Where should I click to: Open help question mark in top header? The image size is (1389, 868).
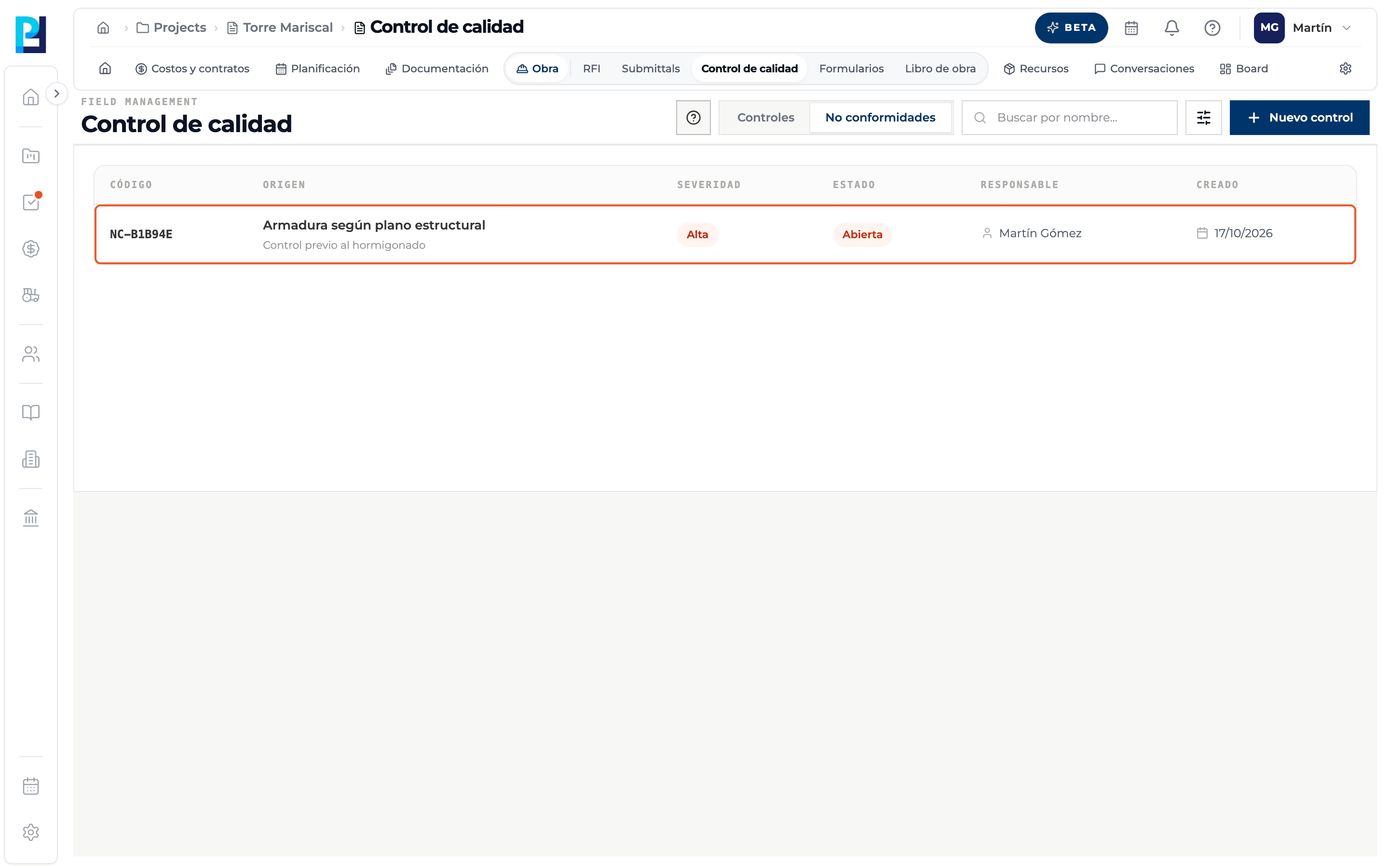coord(1212,27)
